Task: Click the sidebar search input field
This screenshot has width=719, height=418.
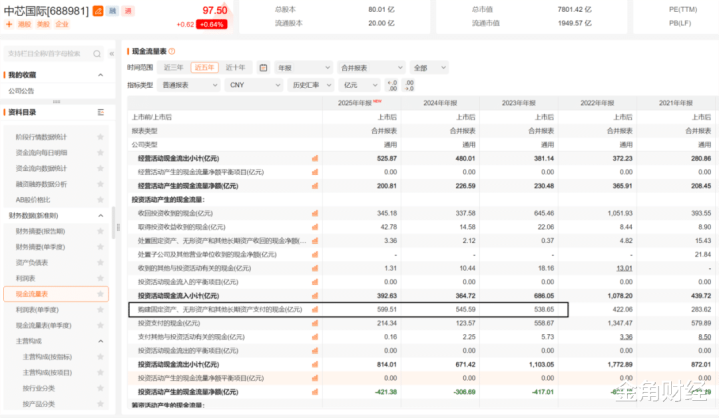Action: pos(45,51)
